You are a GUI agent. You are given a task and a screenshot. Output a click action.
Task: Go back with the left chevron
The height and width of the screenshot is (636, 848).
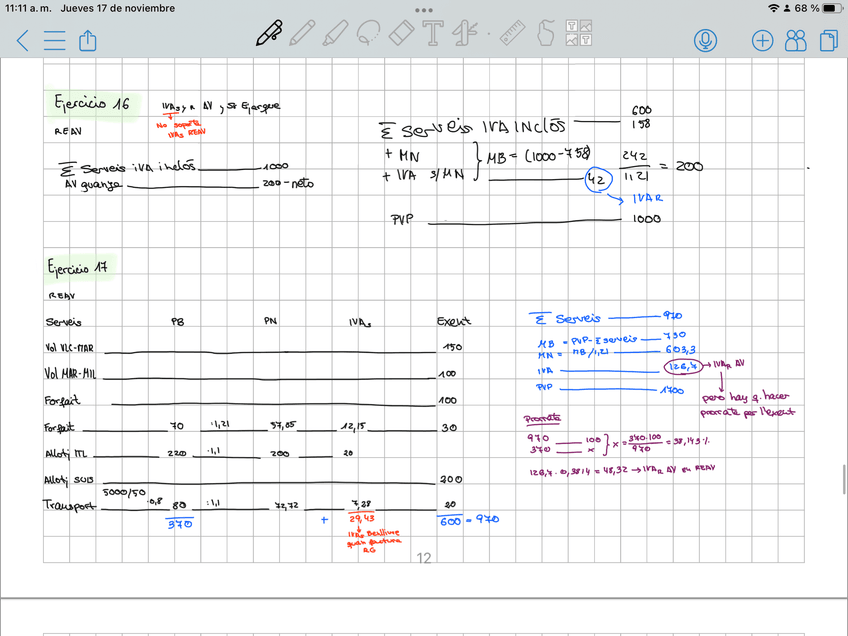click(x=23, y=40)
